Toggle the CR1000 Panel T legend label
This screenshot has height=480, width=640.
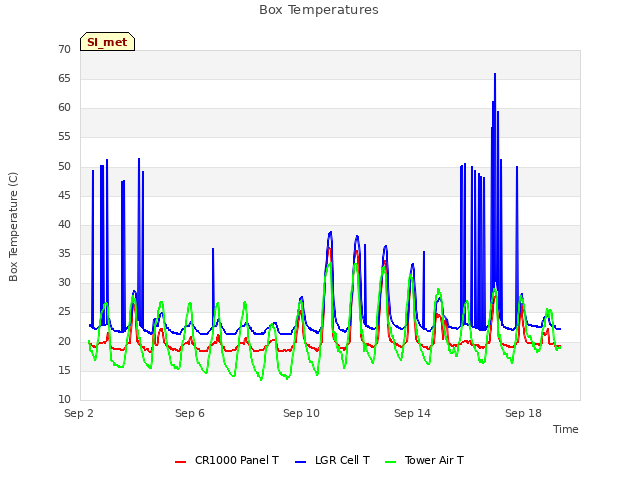pos(237,460)
